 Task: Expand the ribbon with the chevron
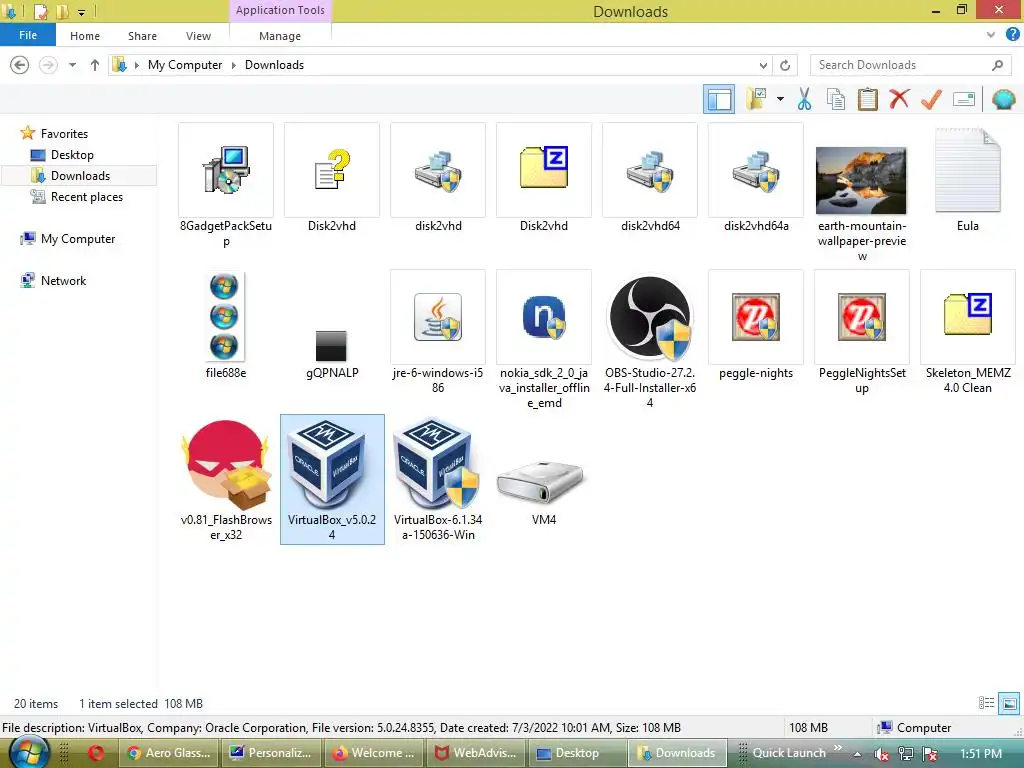pyautogui.click(x=991, y=35)
